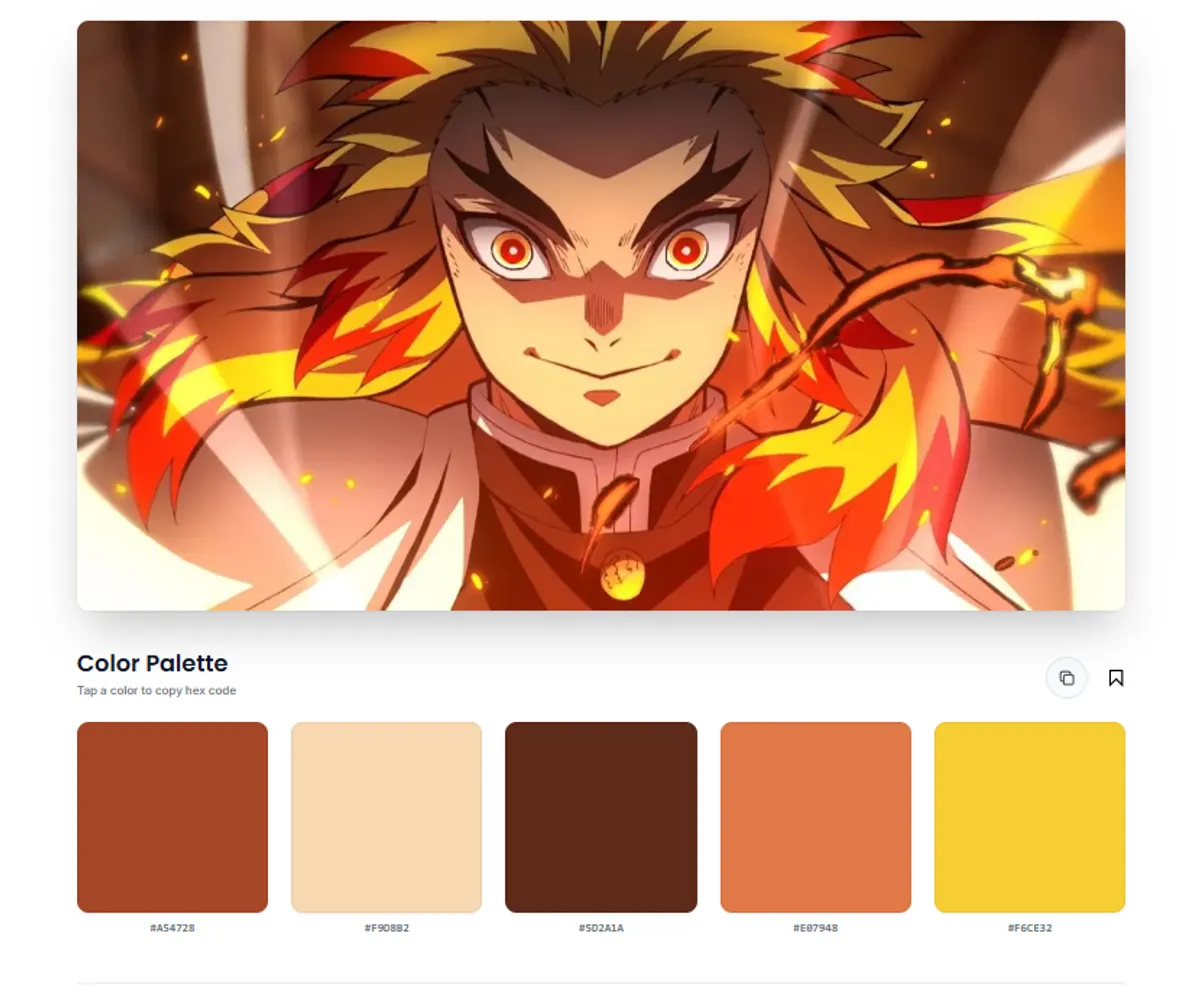This screenshot has width=1200, height=1000.
Task: Select the #5D2A1A hex label
Action: pyautogui.click(x=601, y=928)
